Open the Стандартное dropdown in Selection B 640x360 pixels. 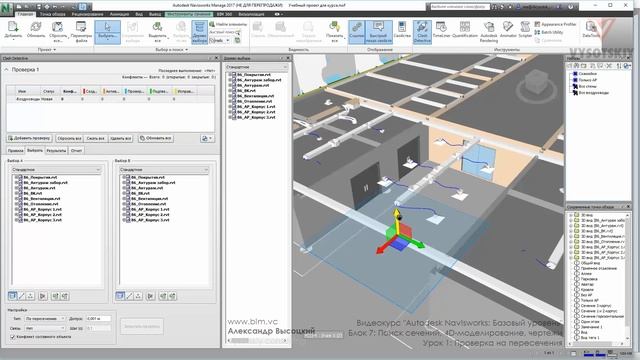(164, 169)
